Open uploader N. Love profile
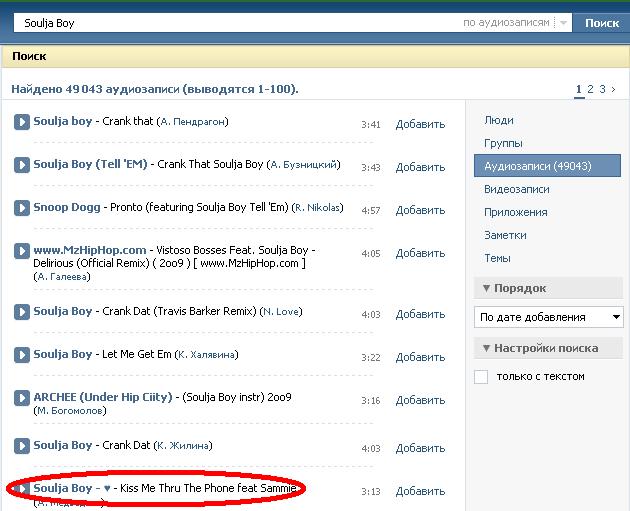Image resolution: width=630 pixels, height=511 pixels. tap(281, 312)
